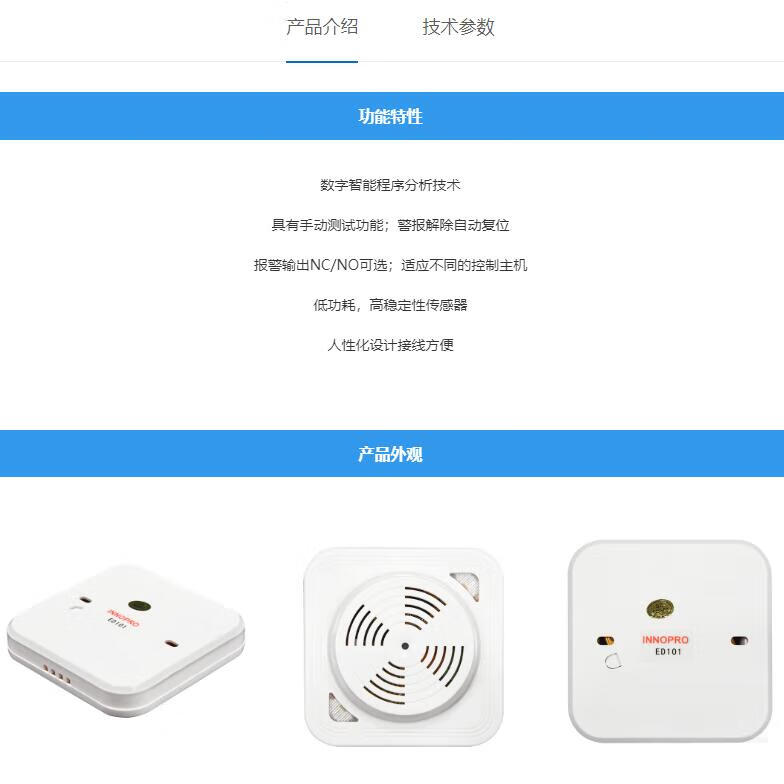Open the round vented back-view image
784x784 pixels.
pyautogui.click(x=404, y=646)
